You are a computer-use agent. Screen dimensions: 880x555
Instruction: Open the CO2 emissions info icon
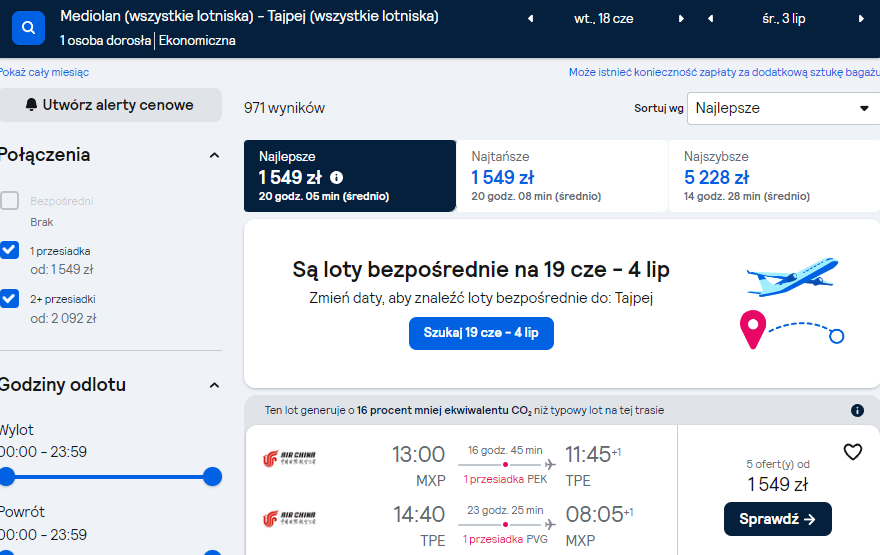(857, 410)
